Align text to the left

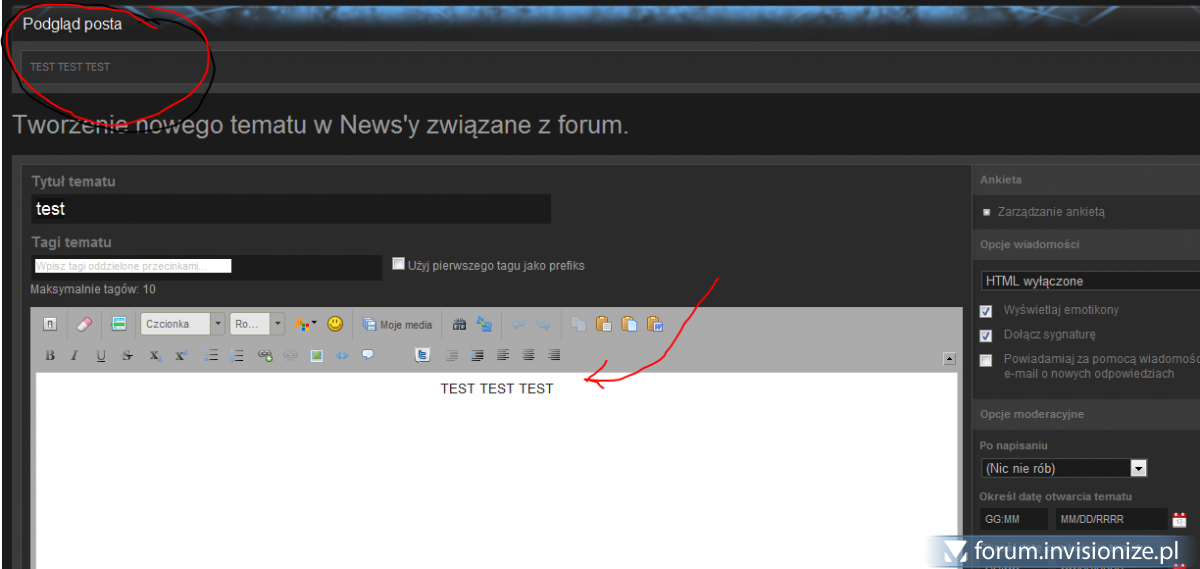coord(503,355)
